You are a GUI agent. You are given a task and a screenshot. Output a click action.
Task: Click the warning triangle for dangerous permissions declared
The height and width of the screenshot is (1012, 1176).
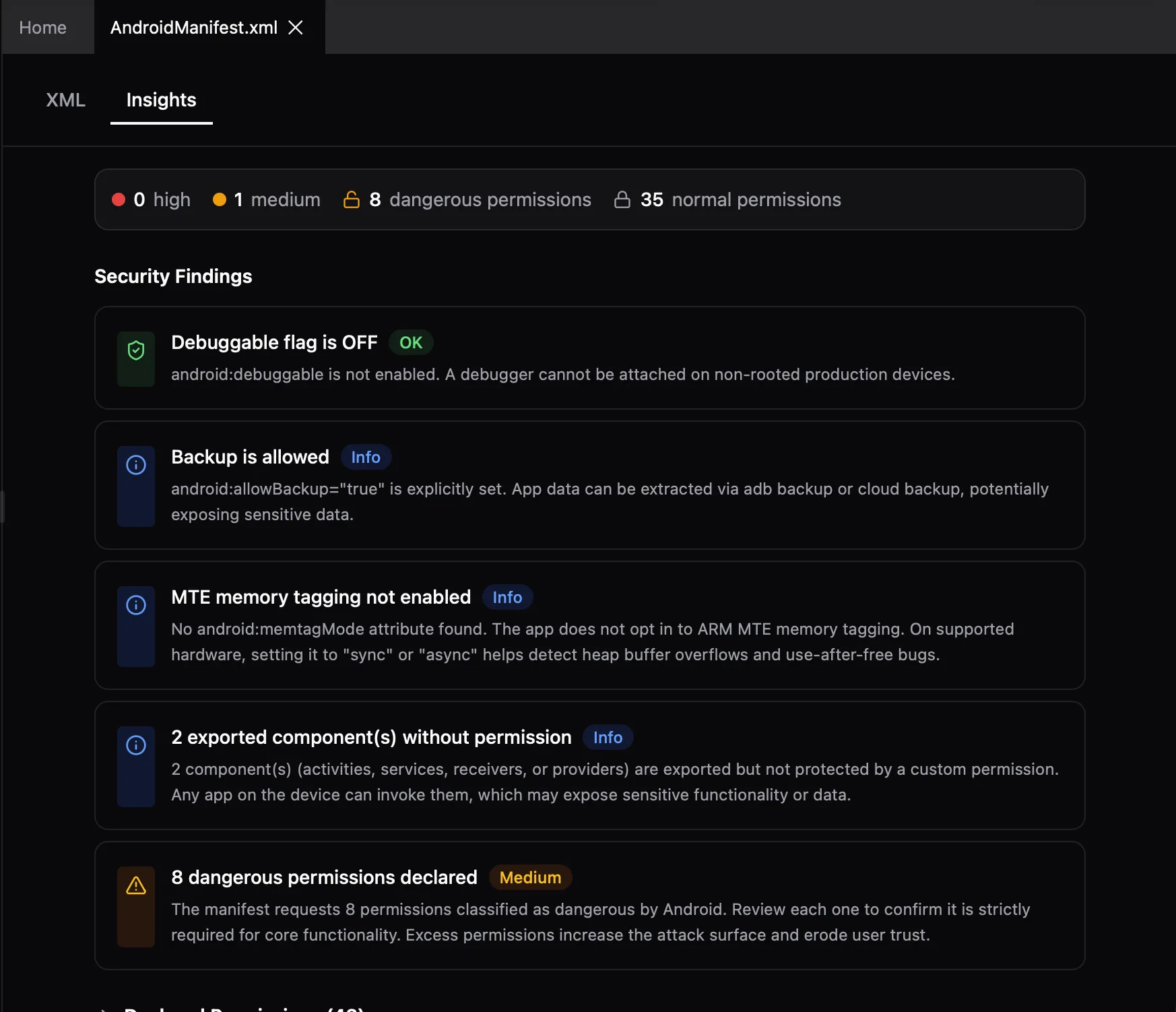click(x=136, y=885)
